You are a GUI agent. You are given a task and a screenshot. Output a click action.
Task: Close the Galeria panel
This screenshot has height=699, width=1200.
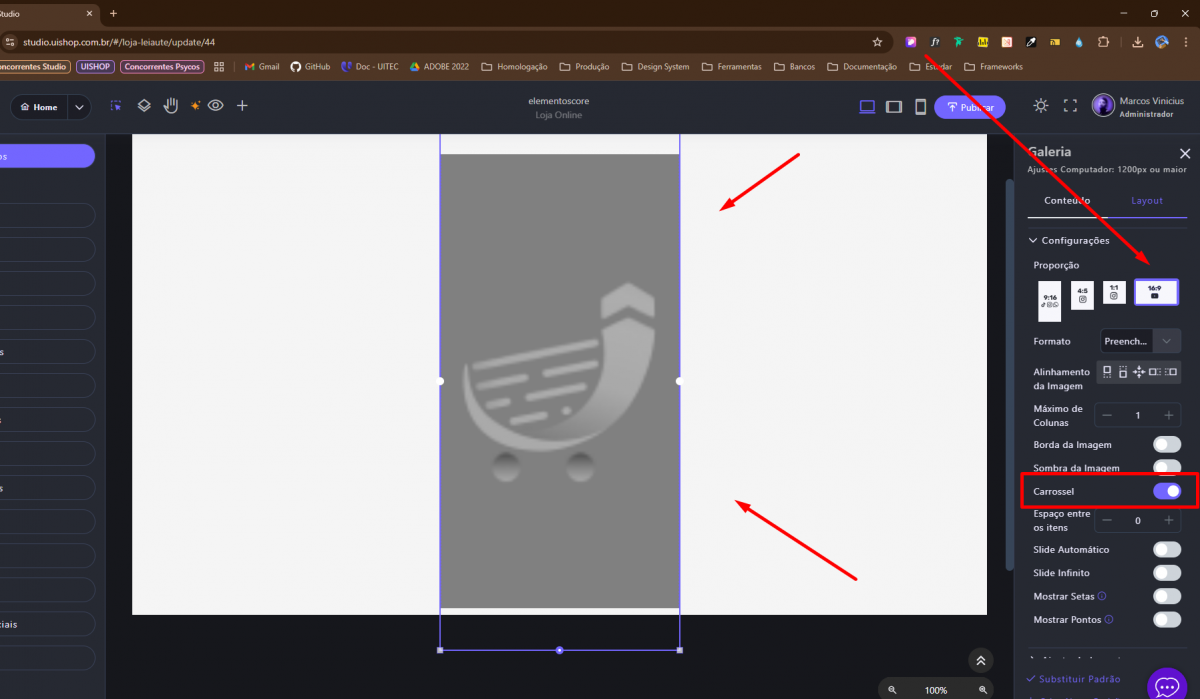[1185, 154]
